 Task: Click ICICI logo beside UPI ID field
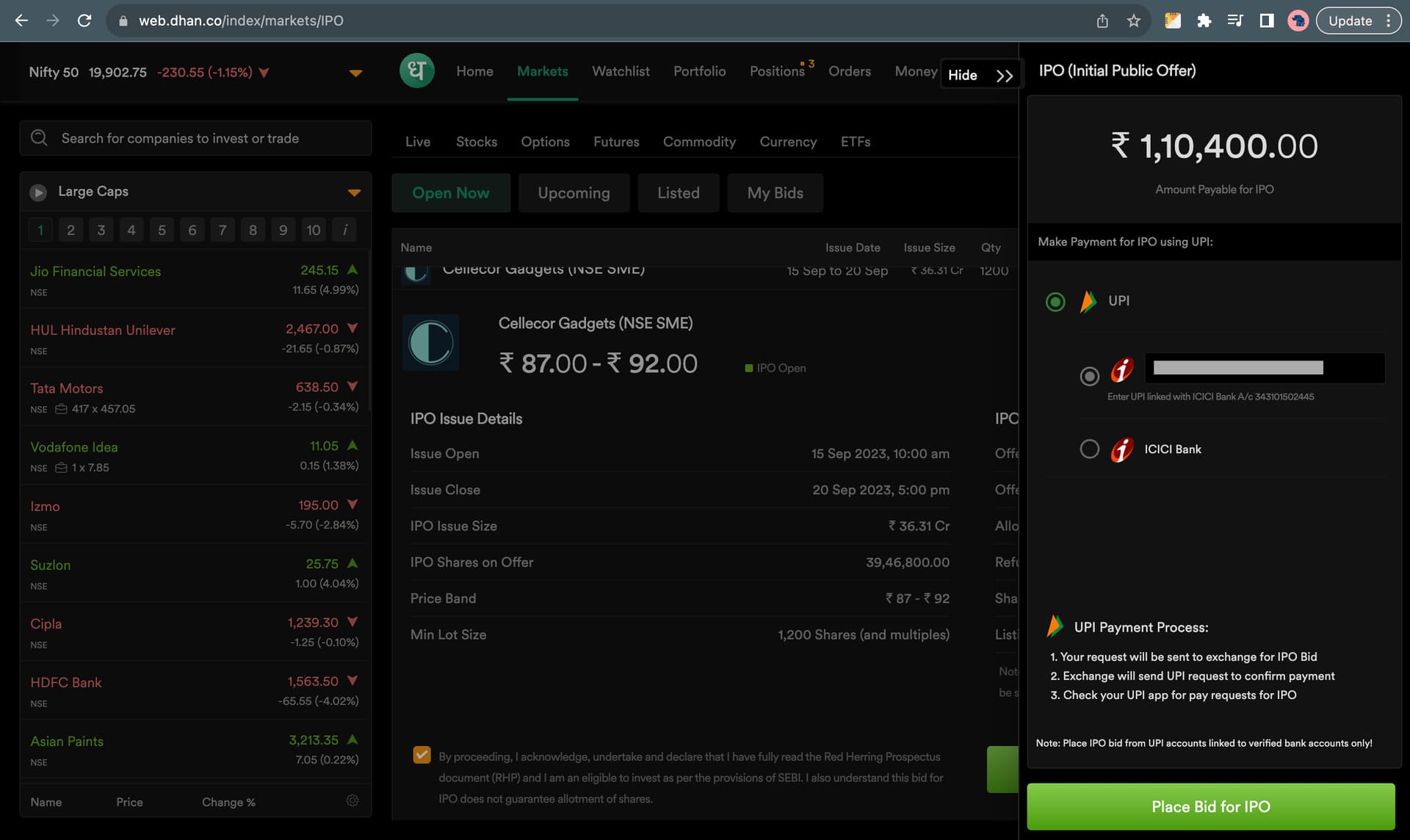pos(1122,369)
